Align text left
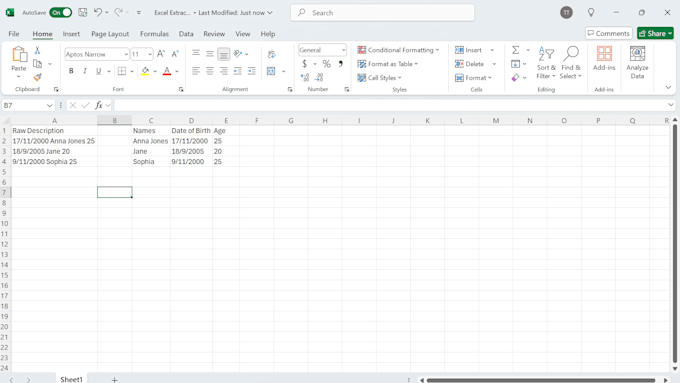The image size is (680, 383). tap(196, 71)
